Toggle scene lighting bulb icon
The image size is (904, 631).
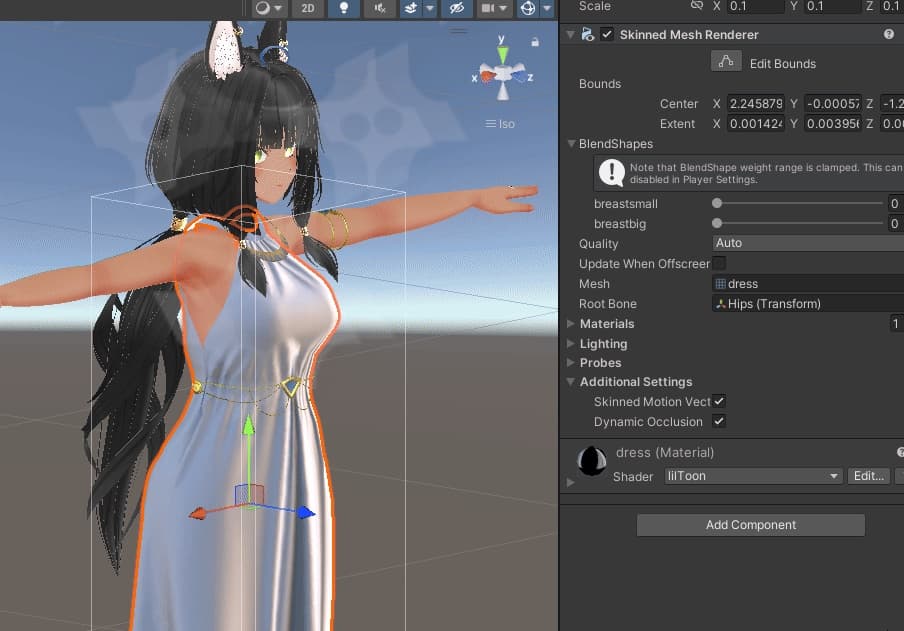[x=344, y=8]
